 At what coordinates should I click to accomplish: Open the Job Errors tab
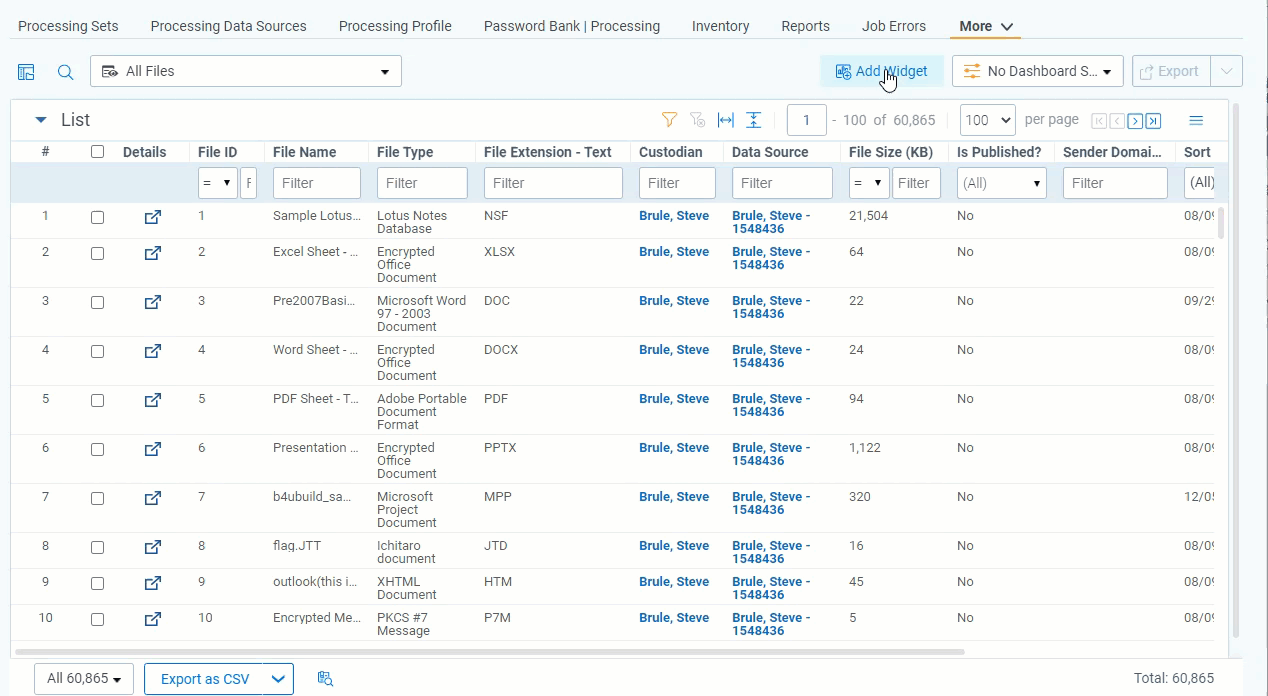[893, 26]
